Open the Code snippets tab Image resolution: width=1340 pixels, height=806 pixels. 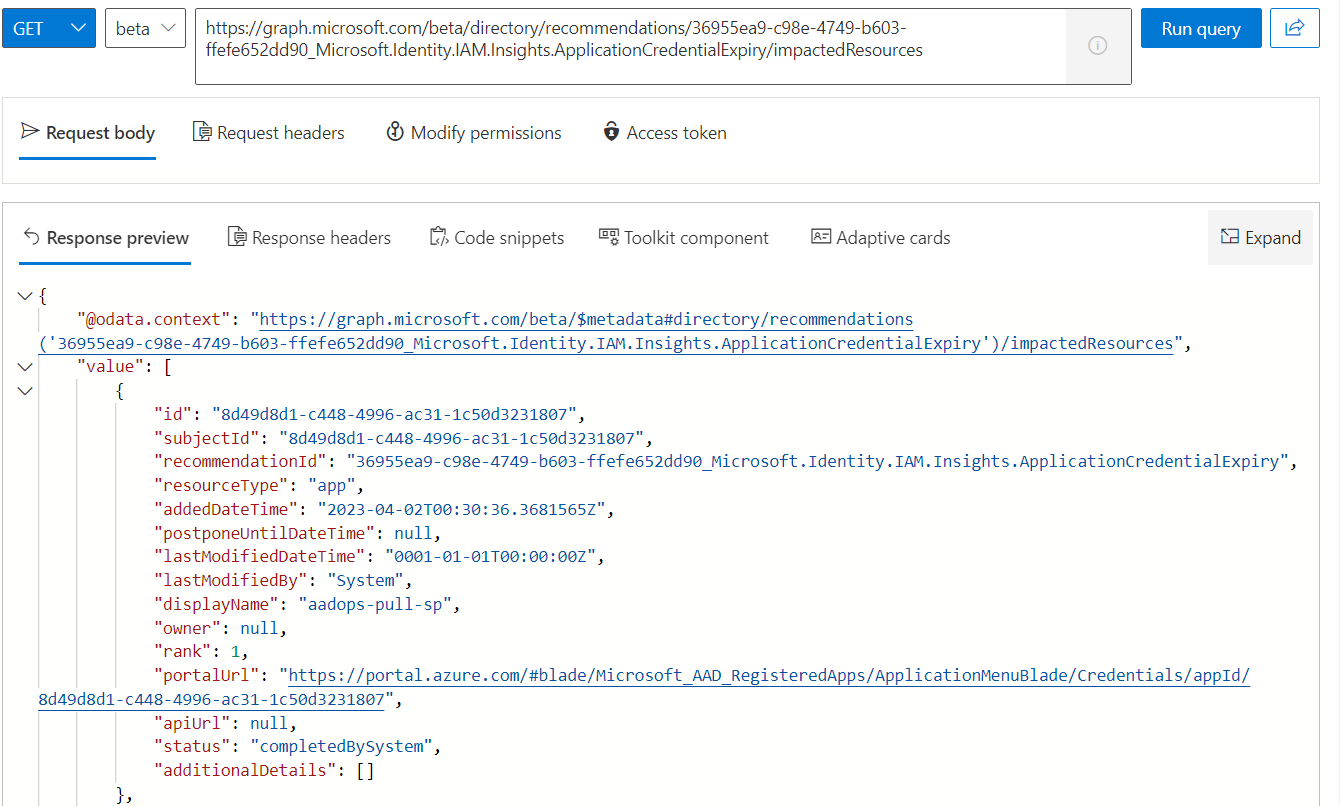(x=497, y=238)
